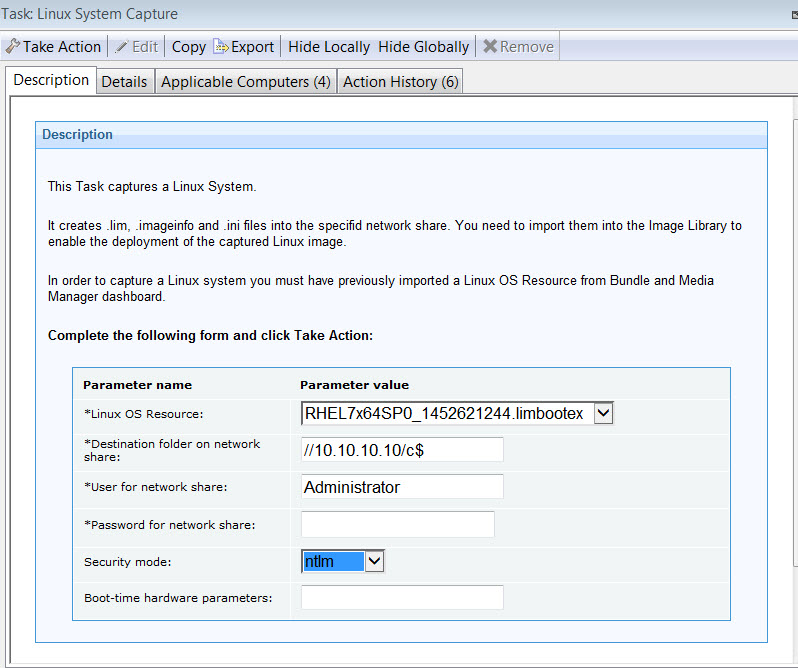Select the RHEL7x64SP0 resource combo box
The width and height of the screenshot is (798, 668).
pos(457,413)
